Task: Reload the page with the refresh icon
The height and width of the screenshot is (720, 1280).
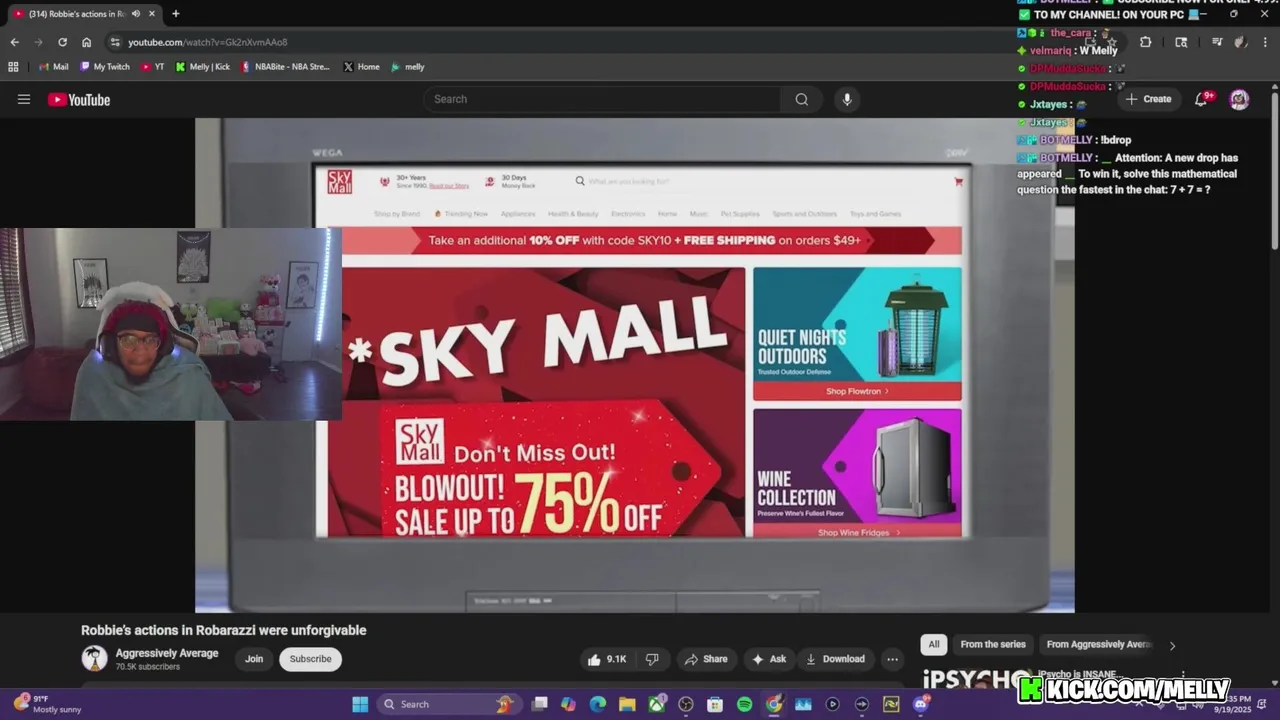Action: [62, 42]
